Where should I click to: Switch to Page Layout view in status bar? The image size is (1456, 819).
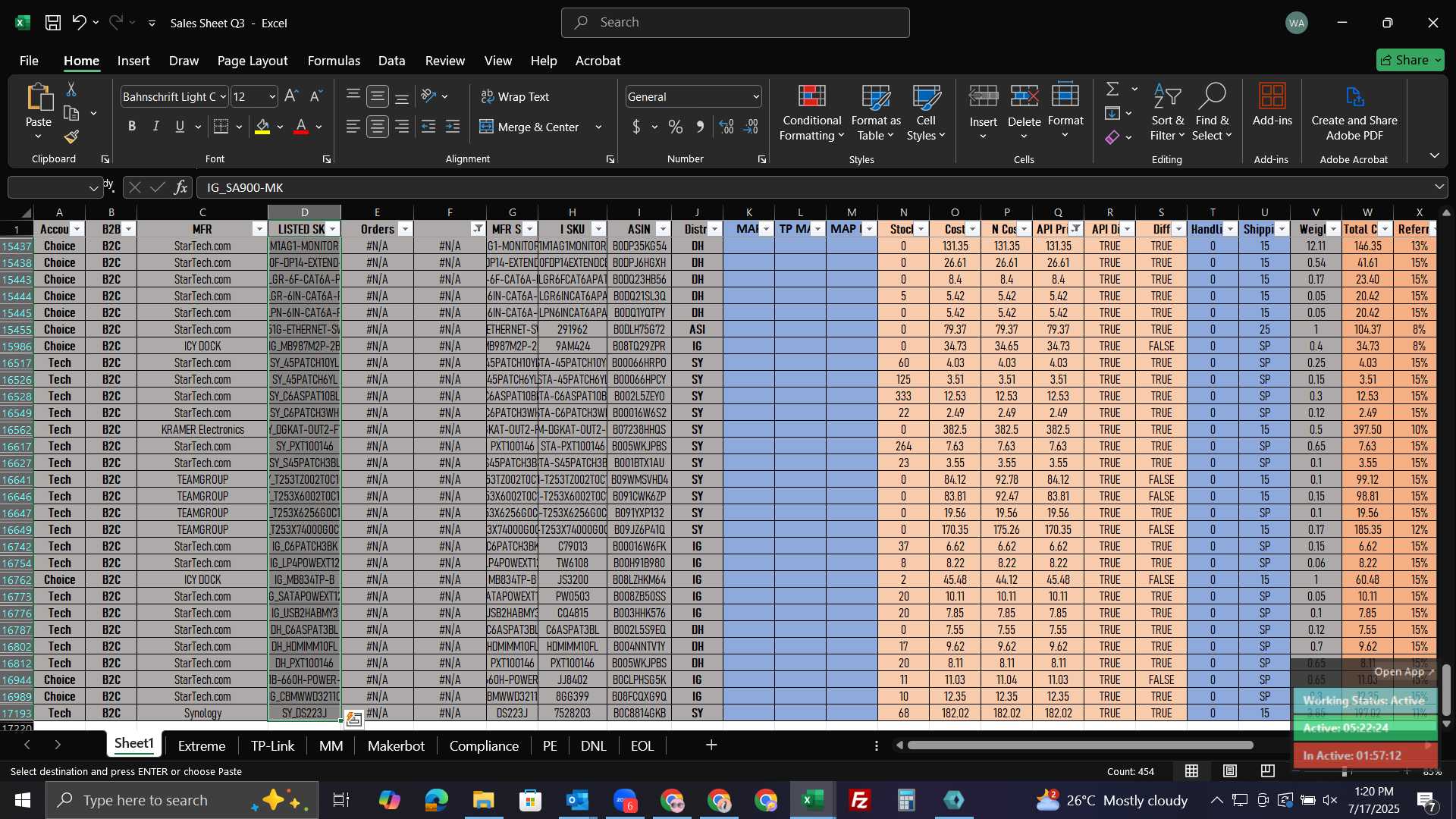tap(1230, 771)
